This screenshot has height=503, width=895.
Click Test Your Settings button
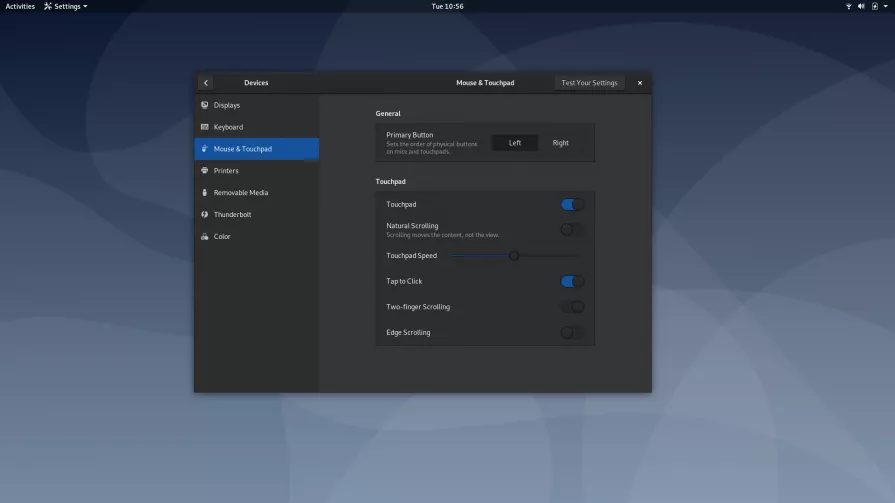click(x=589, y=83)
